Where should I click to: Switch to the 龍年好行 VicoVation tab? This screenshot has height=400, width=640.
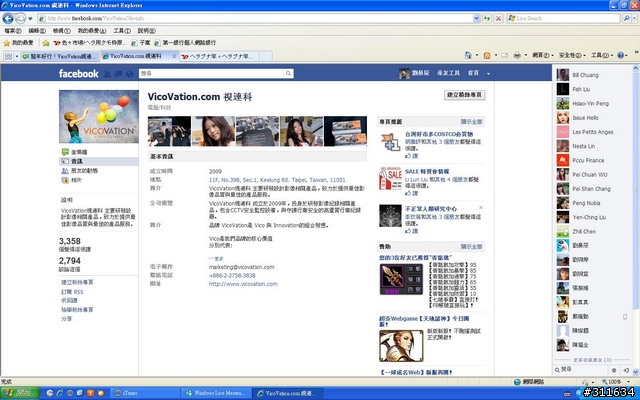point(59,56)
